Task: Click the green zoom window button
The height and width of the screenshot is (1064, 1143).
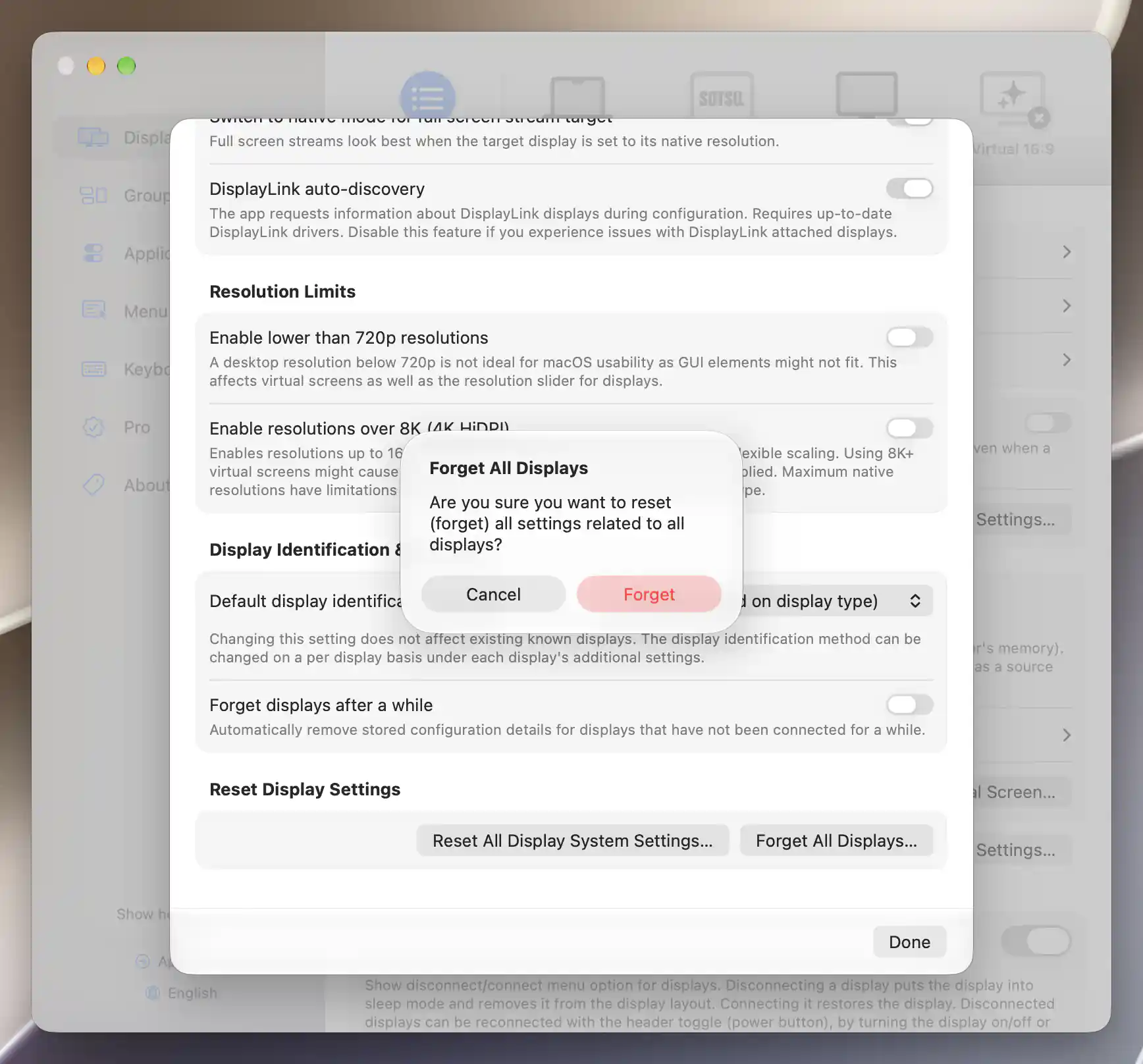Action: click(x=126, y=66)
